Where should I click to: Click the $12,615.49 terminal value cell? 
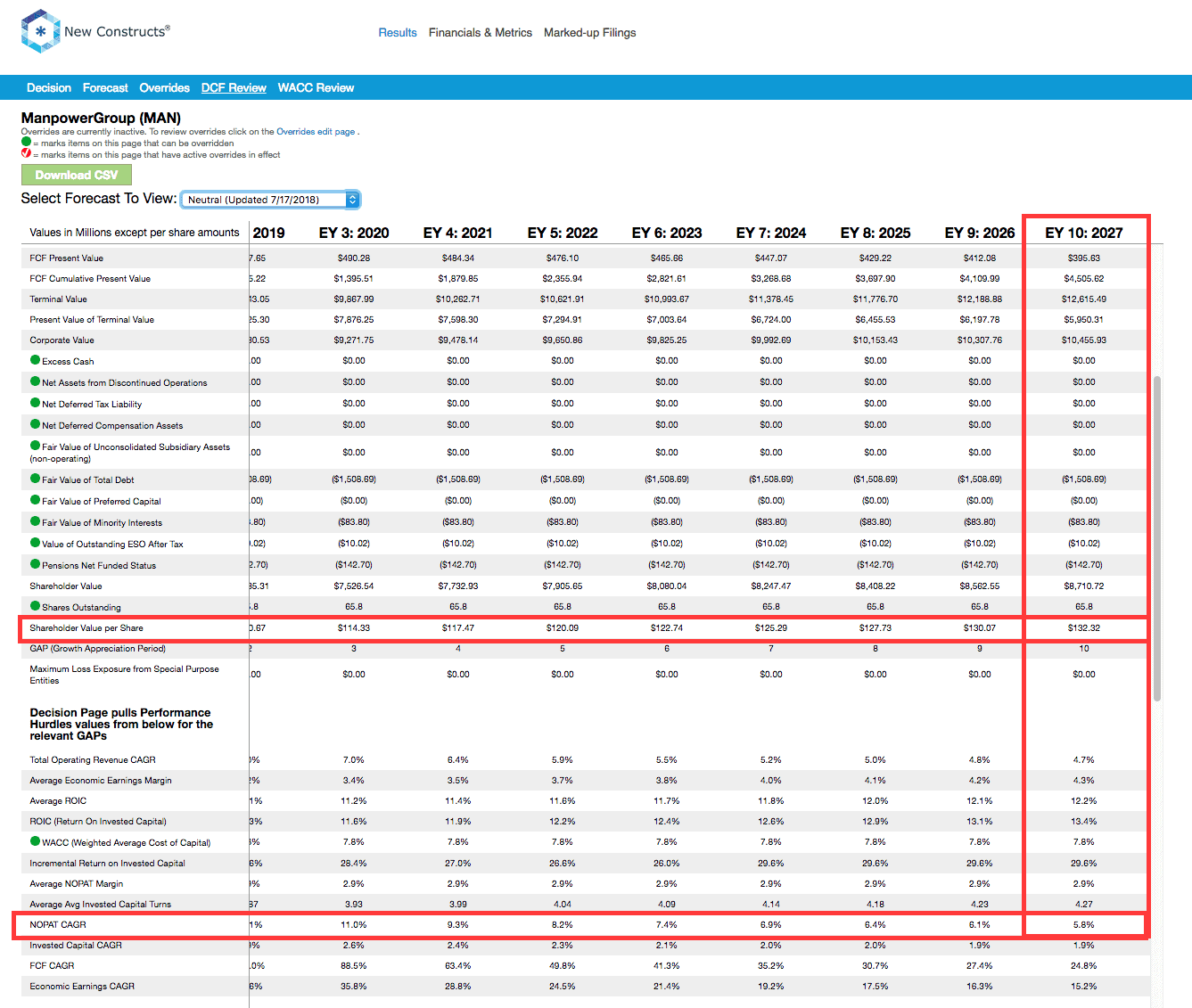[x=1084, y=299]
